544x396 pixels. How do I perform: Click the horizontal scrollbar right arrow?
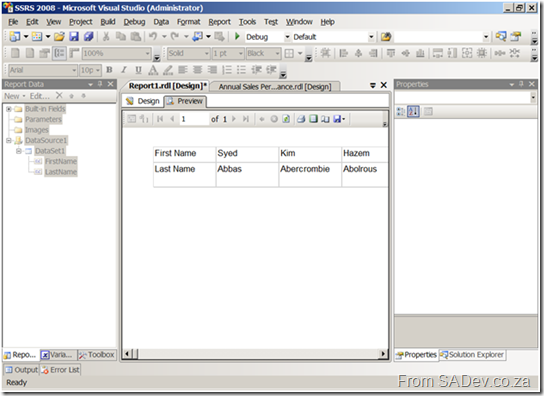[383, 354]
